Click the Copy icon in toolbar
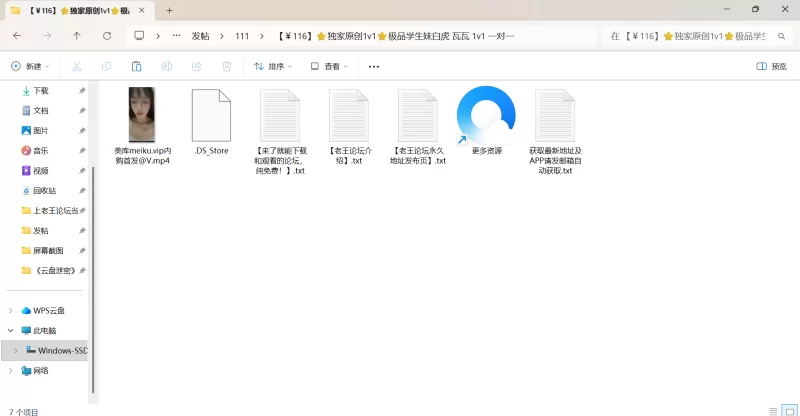Image resolution: width=800 pixels, height=416 pixels. [107, 66]
